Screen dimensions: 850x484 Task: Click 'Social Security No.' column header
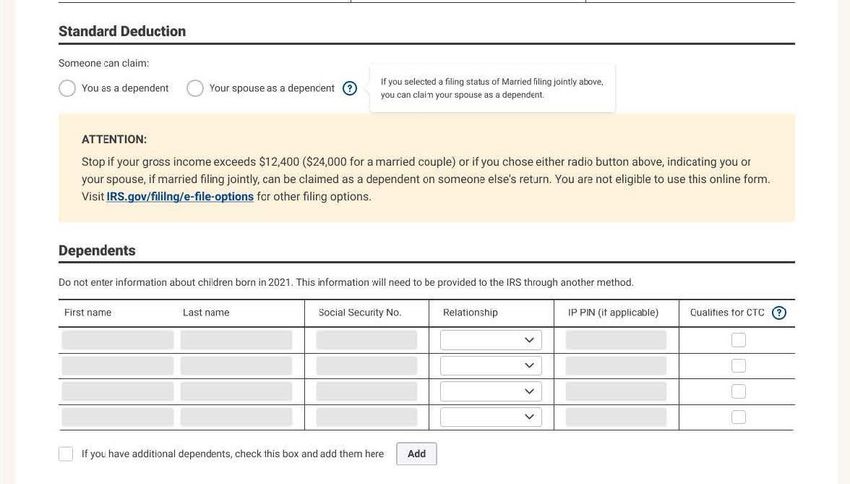click(x=360, y=313)
